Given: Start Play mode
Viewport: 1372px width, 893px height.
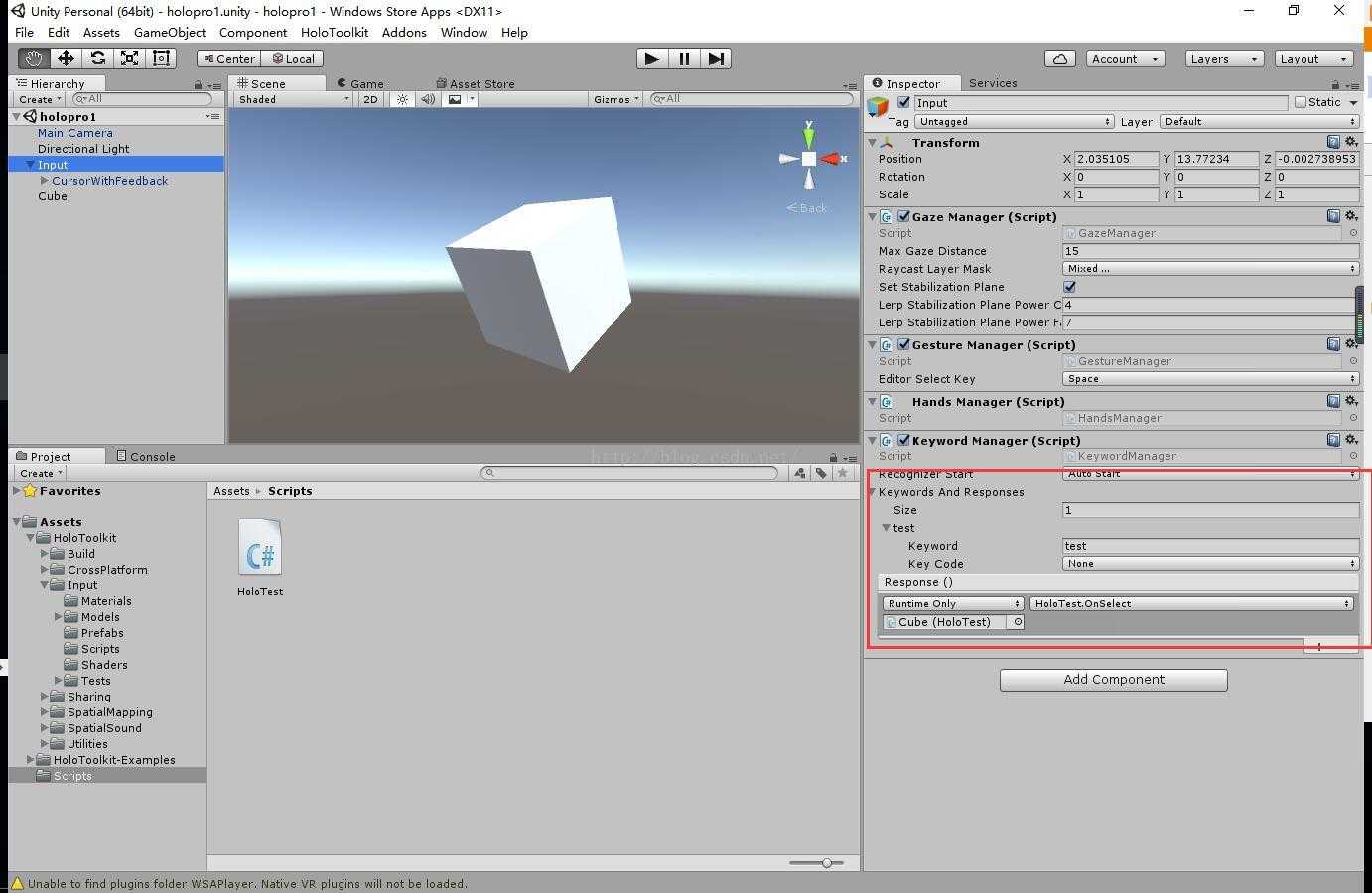Looking at the screenshot, I should (x=651, y=59).
